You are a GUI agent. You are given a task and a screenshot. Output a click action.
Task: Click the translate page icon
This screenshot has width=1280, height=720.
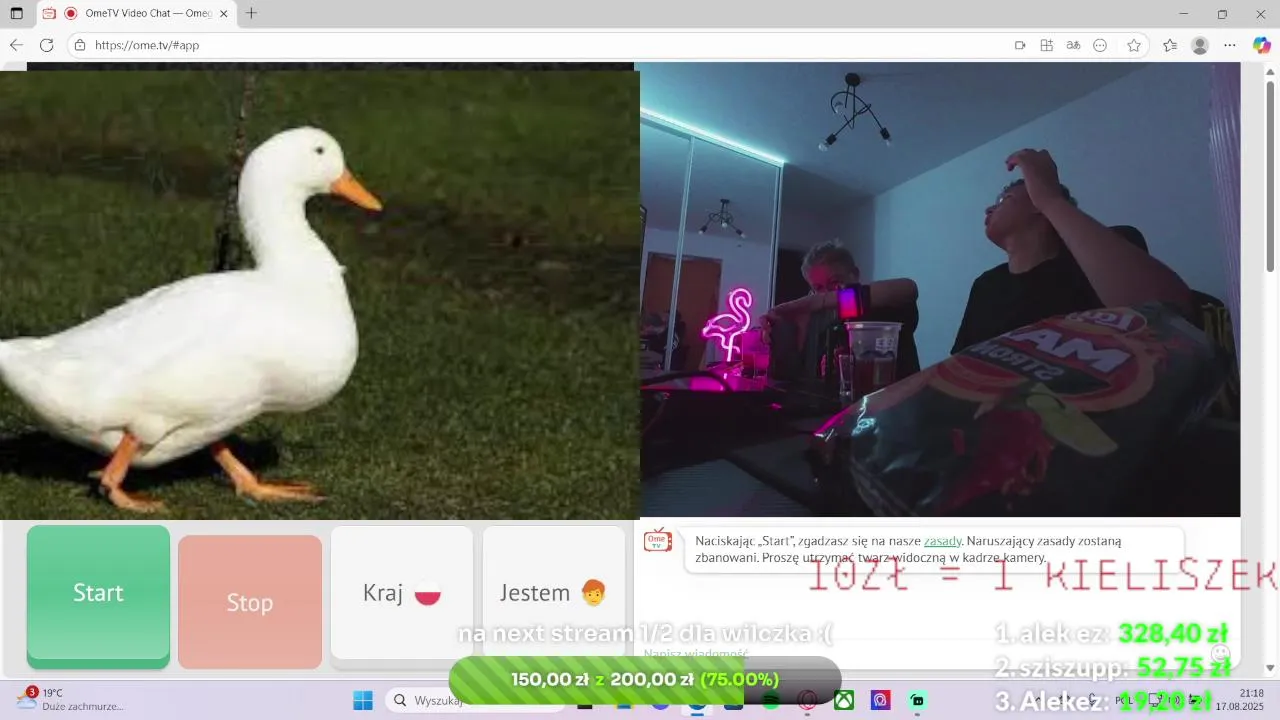pos(1073,45)
